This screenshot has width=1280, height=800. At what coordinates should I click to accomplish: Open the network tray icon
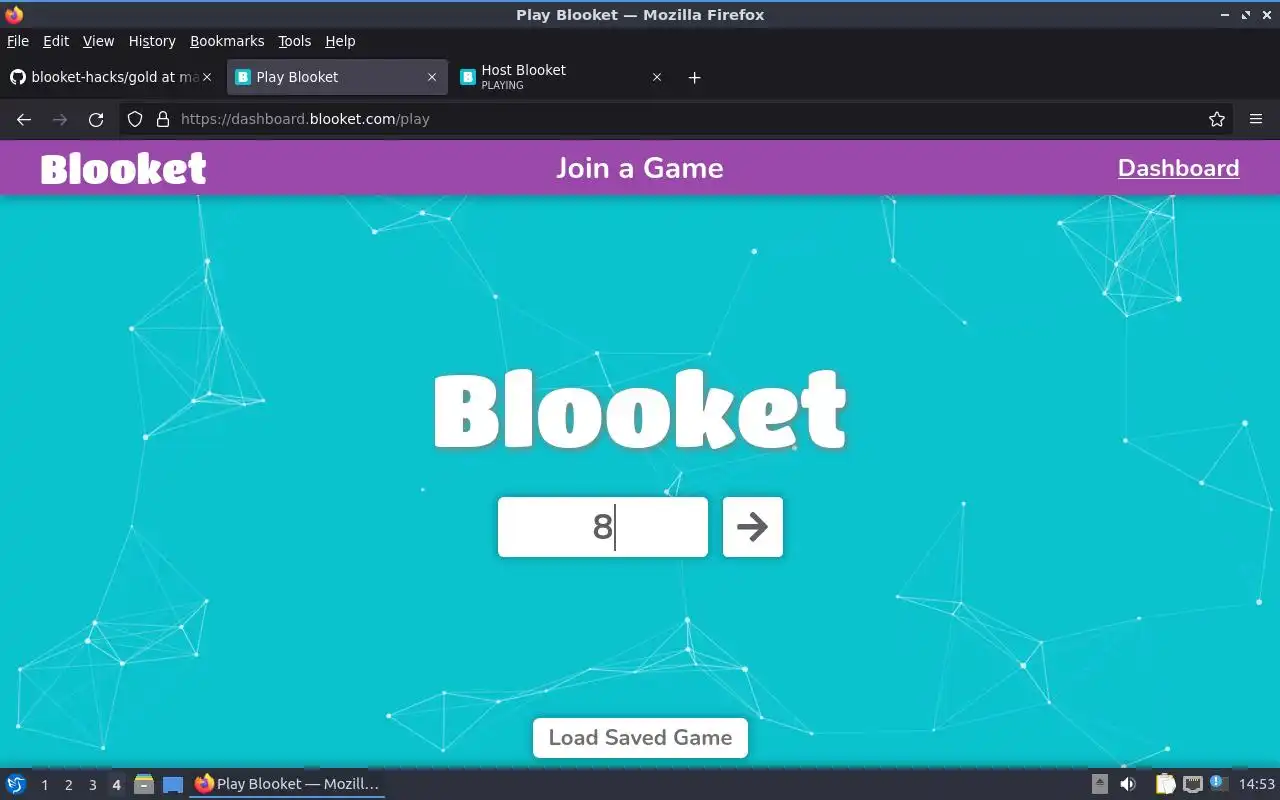[1193, 784]
